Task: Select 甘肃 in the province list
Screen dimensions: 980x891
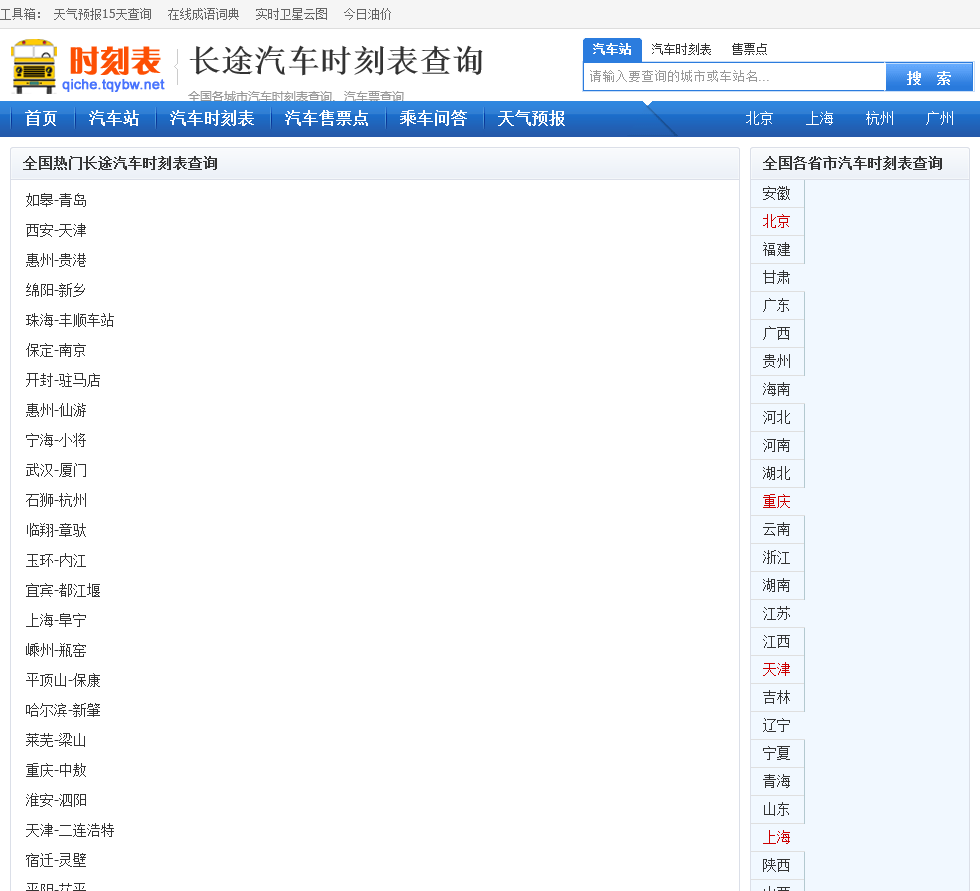Action: [x=776, y=278]
